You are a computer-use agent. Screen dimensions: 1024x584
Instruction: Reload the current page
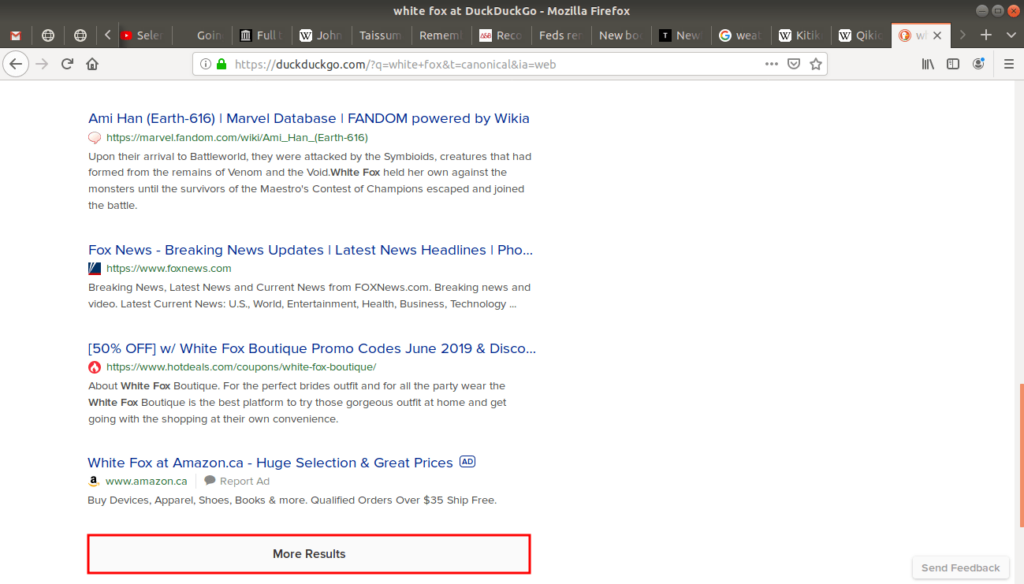coord(67,64)
